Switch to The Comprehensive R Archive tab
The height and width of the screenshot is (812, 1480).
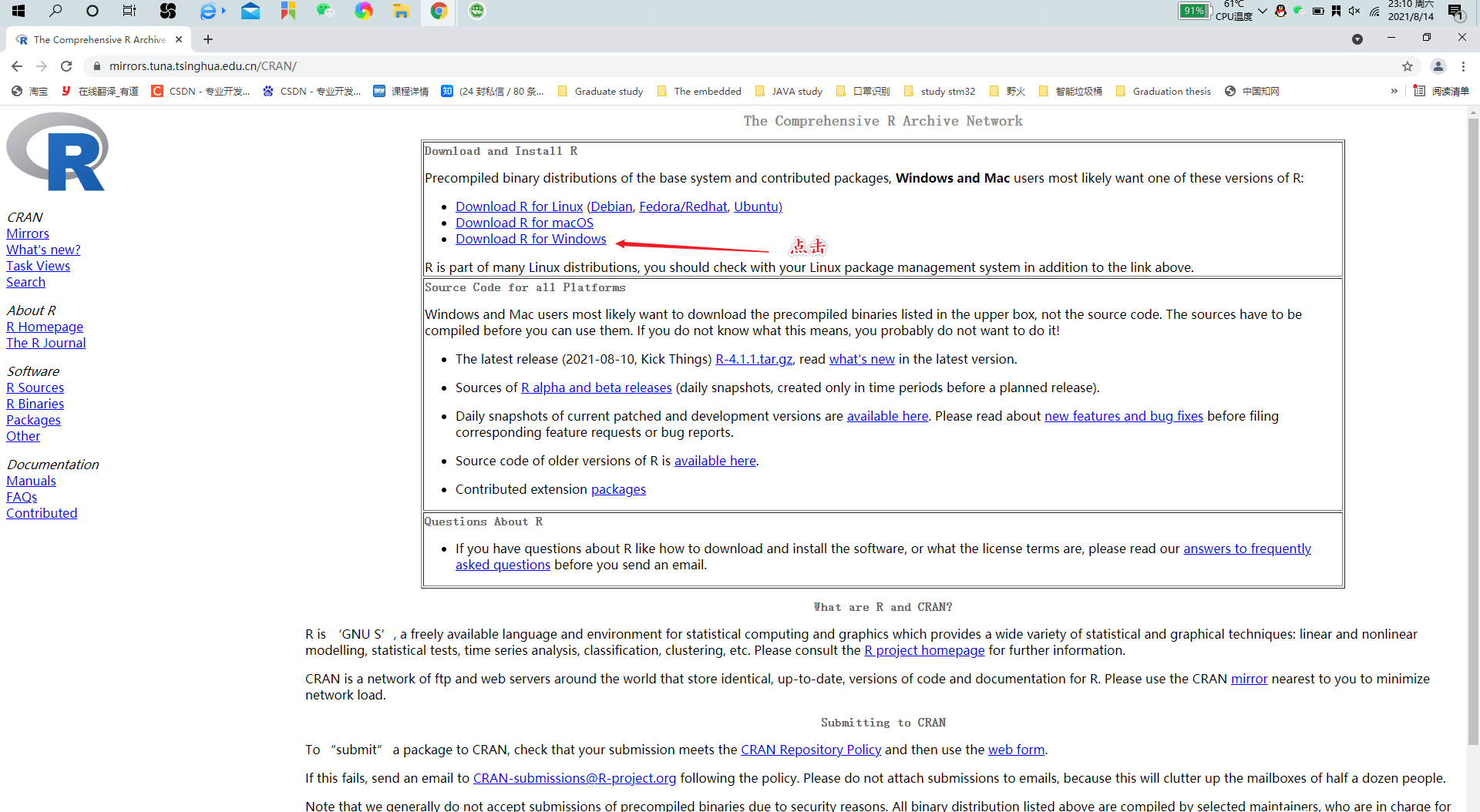click(99, 39)
